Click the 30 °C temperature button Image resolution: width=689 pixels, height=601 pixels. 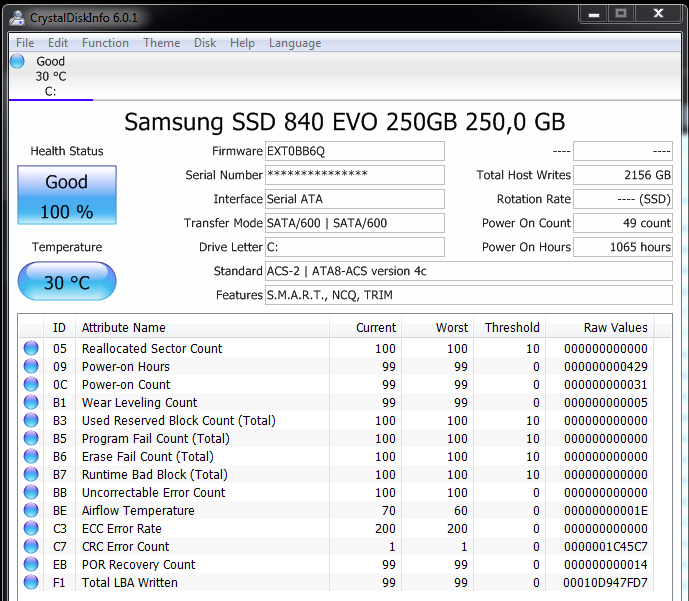pyautogui.click(x=67, y=281)
